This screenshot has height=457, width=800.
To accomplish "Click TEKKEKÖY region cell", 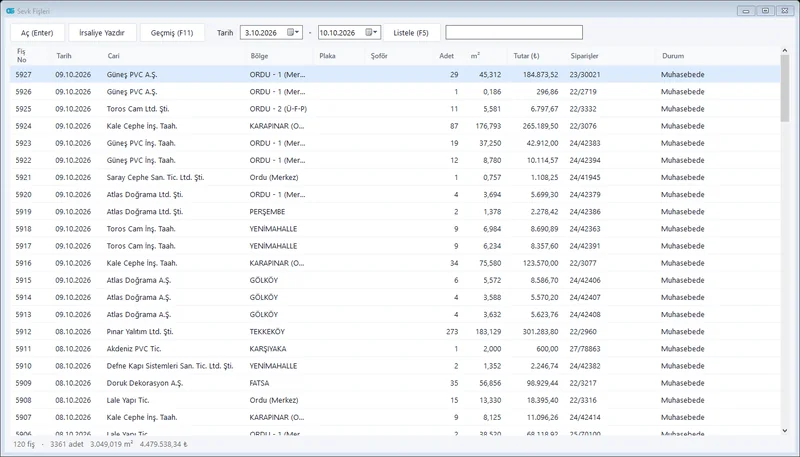I will 267,332.
